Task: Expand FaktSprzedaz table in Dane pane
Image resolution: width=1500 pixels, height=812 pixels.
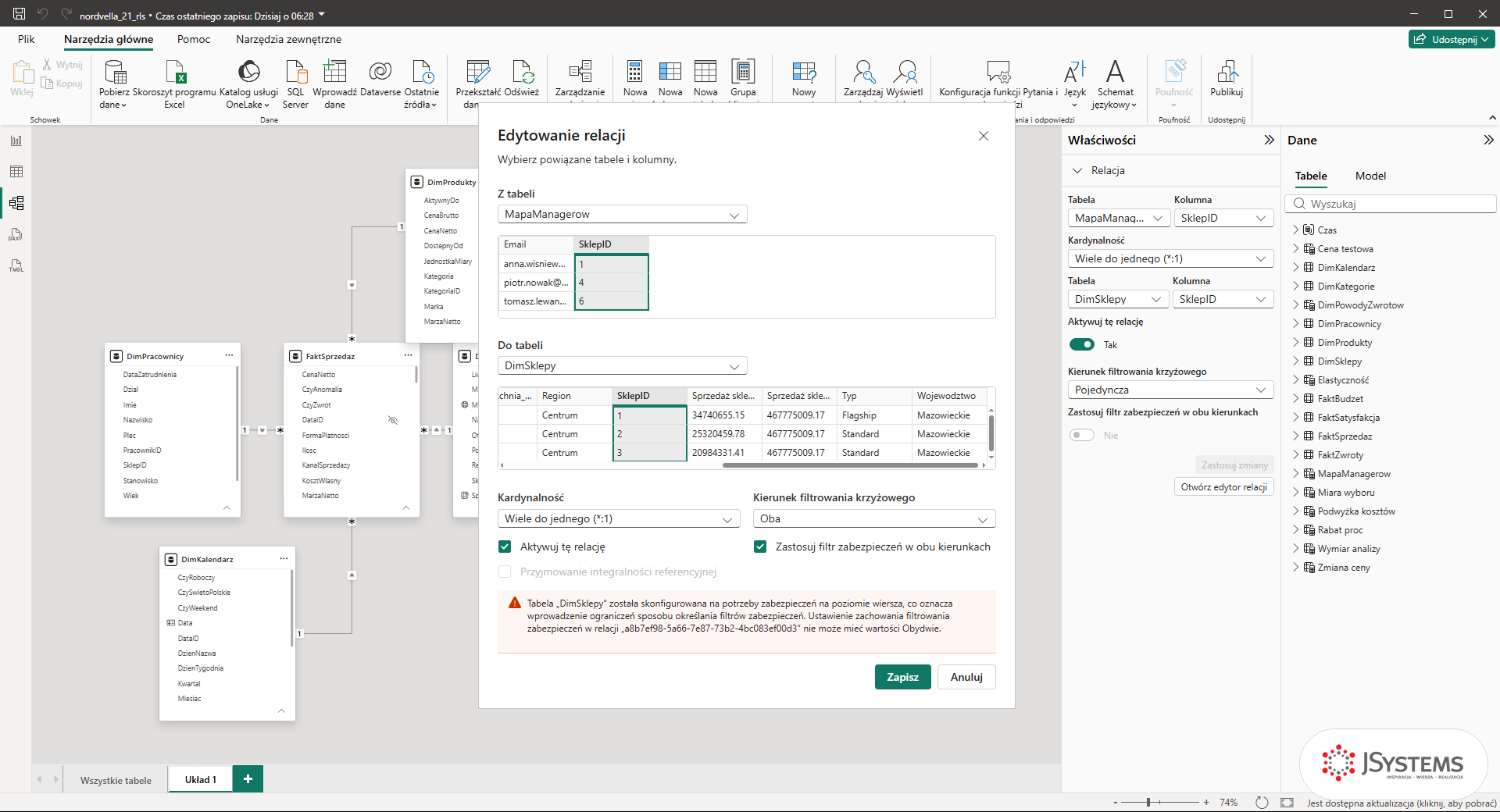Action: point(1296,436)
